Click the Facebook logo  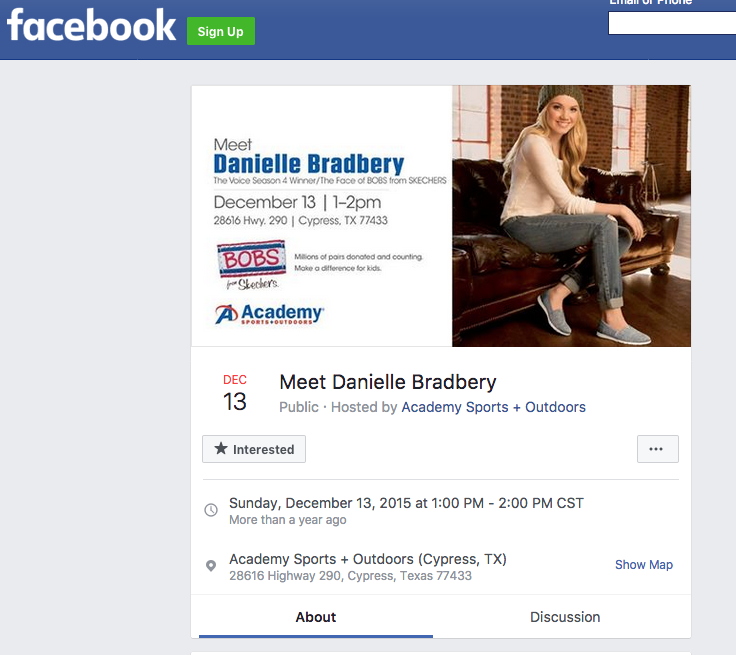tap(91, 26)
